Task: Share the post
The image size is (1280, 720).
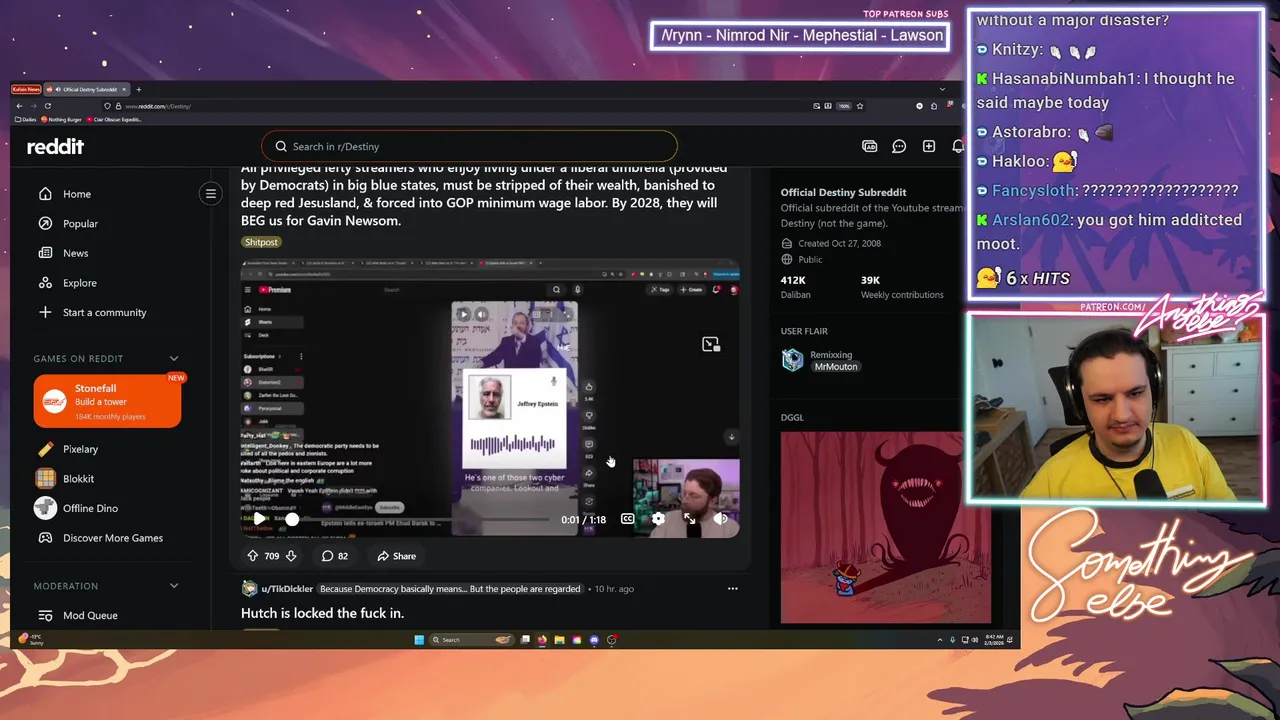Action: click(x=396, y=556)
